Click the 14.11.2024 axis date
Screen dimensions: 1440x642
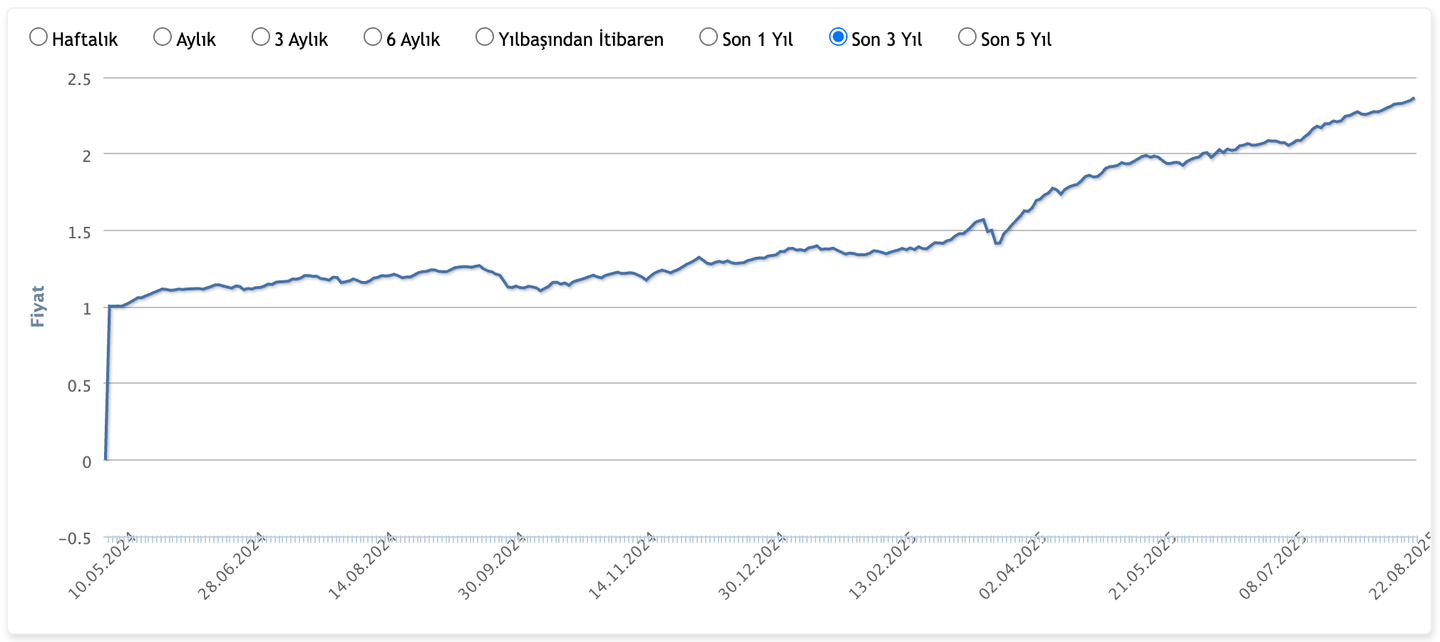click(x=622, y=565)
